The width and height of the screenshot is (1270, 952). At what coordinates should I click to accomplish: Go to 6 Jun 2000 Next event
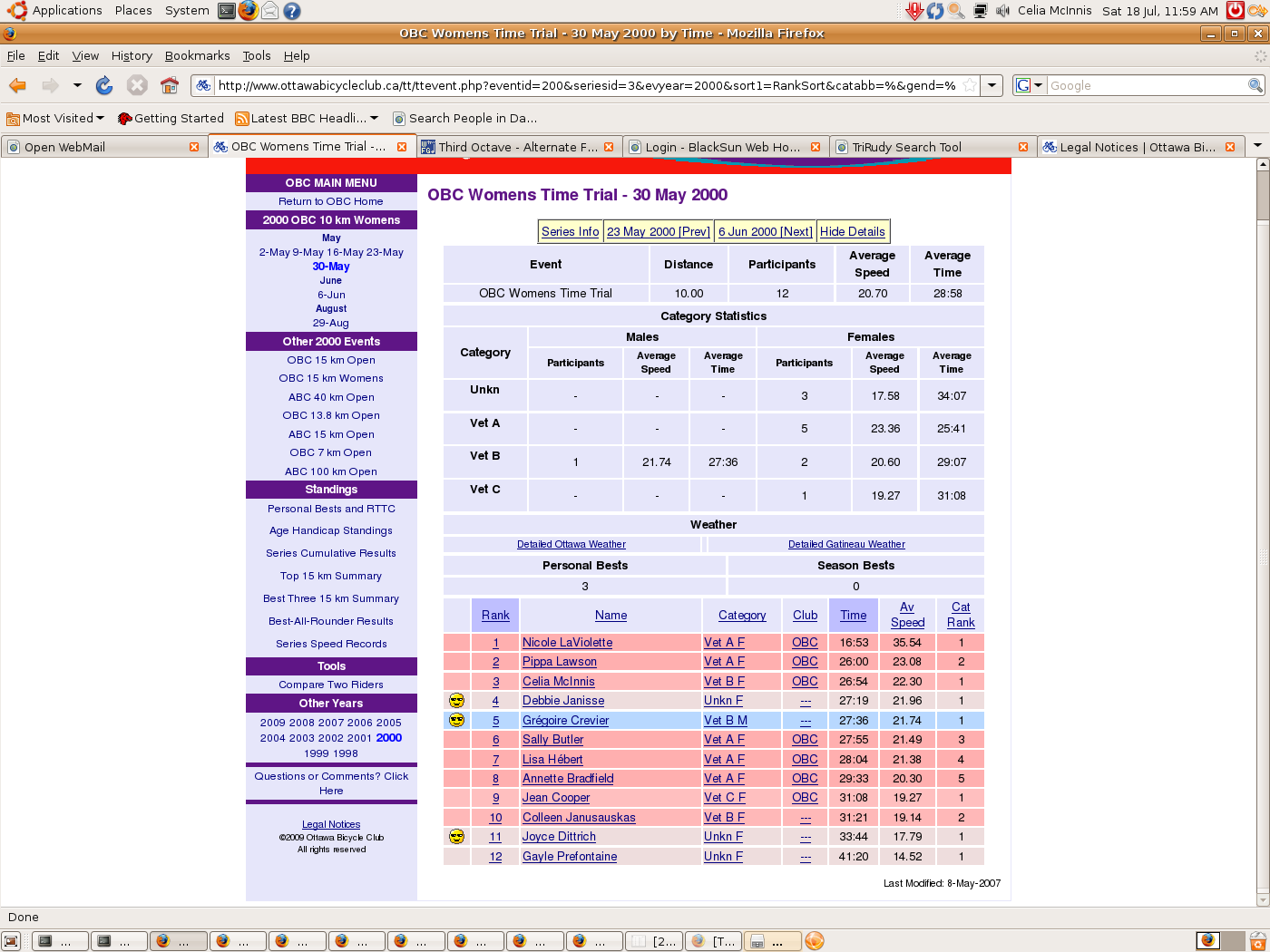point(765,232)
